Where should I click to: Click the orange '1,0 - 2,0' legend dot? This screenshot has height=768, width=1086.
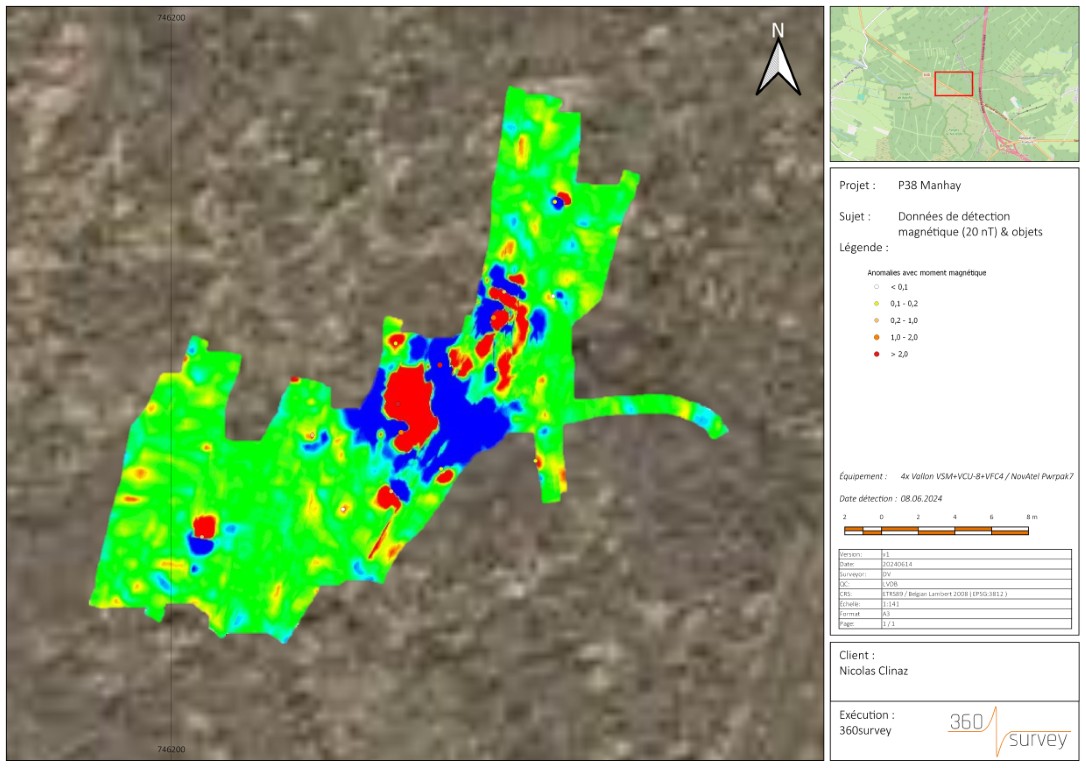pos(876,337)
